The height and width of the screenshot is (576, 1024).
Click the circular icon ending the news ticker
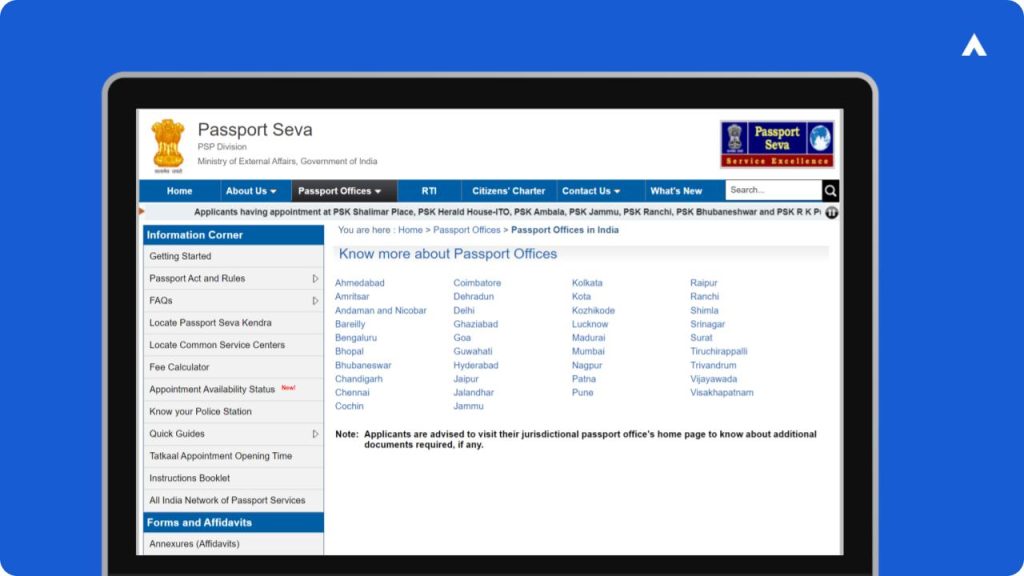[x=831, y=212]
